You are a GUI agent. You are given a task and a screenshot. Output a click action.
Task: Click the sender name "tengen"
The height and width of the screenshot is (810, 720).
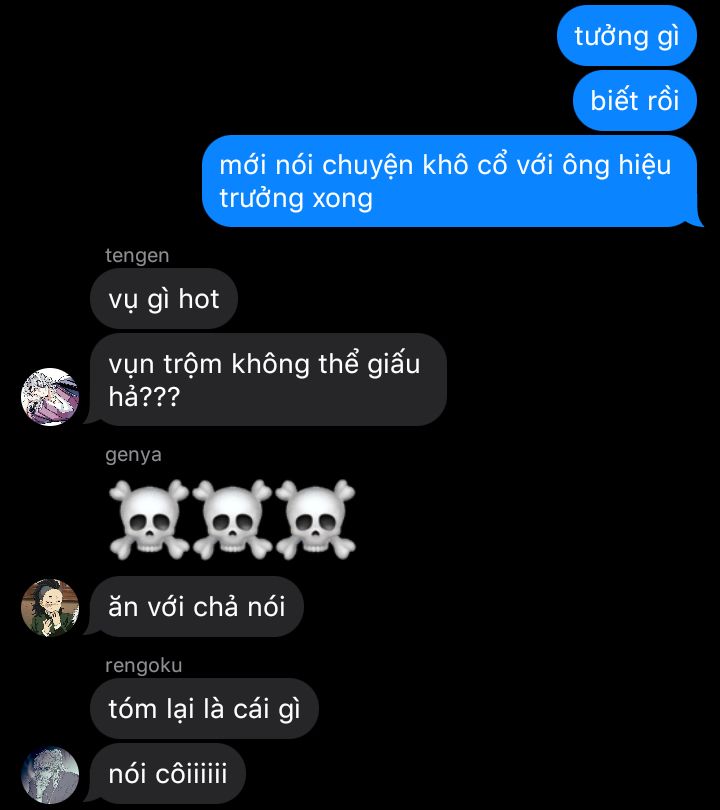tap(137, 256)
